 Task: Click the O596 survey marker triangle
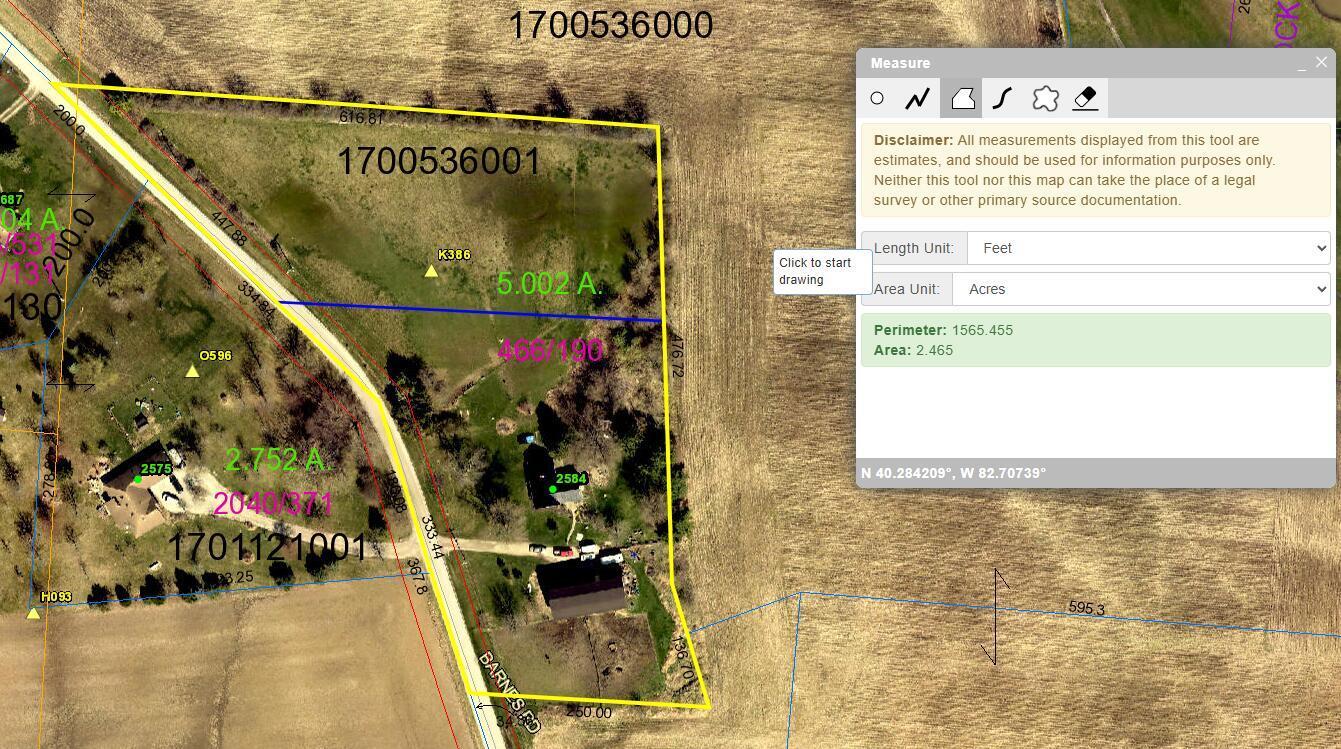(x=192, y=371)
